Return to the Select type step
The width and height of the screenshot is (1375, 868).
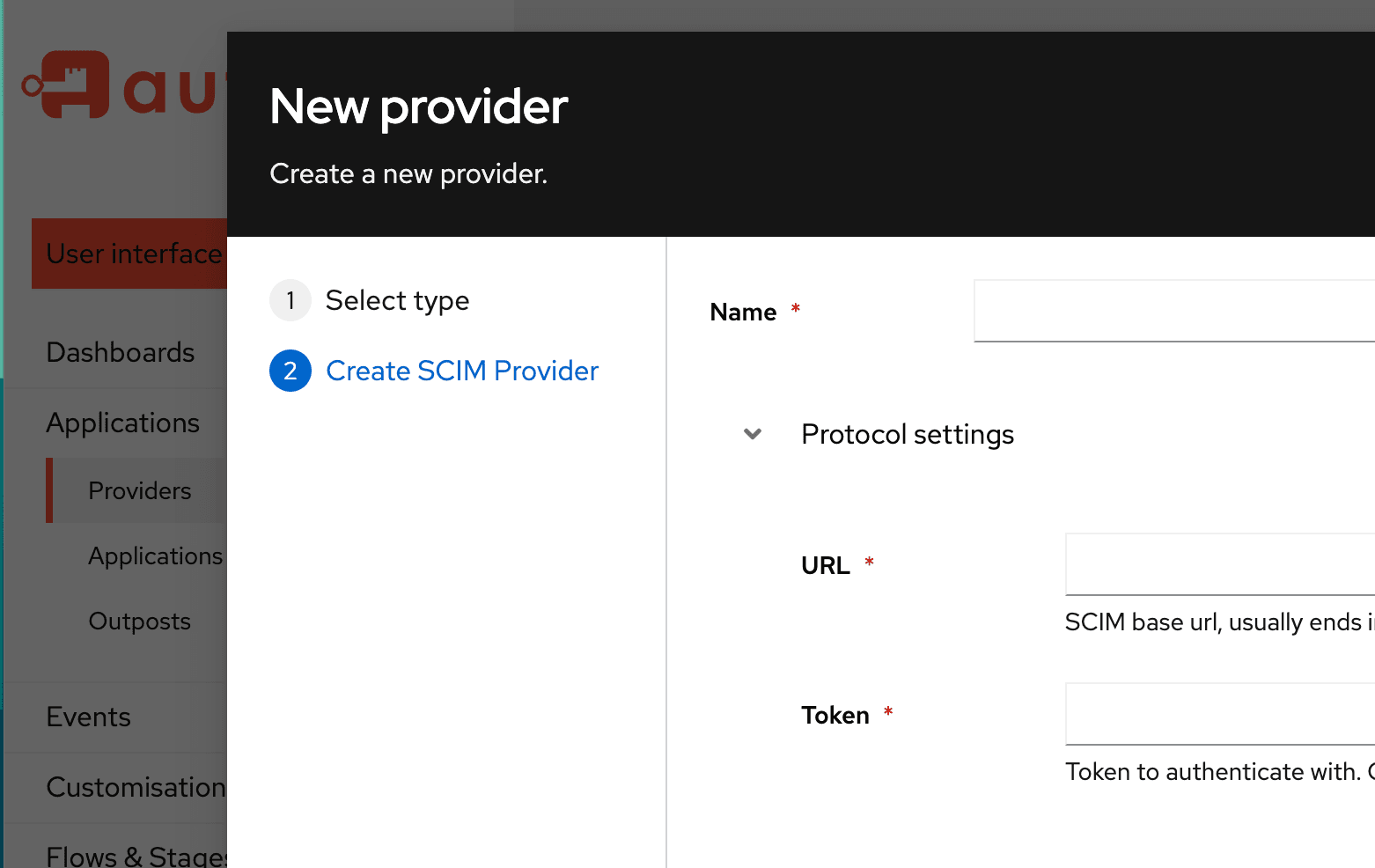(397, 301)
